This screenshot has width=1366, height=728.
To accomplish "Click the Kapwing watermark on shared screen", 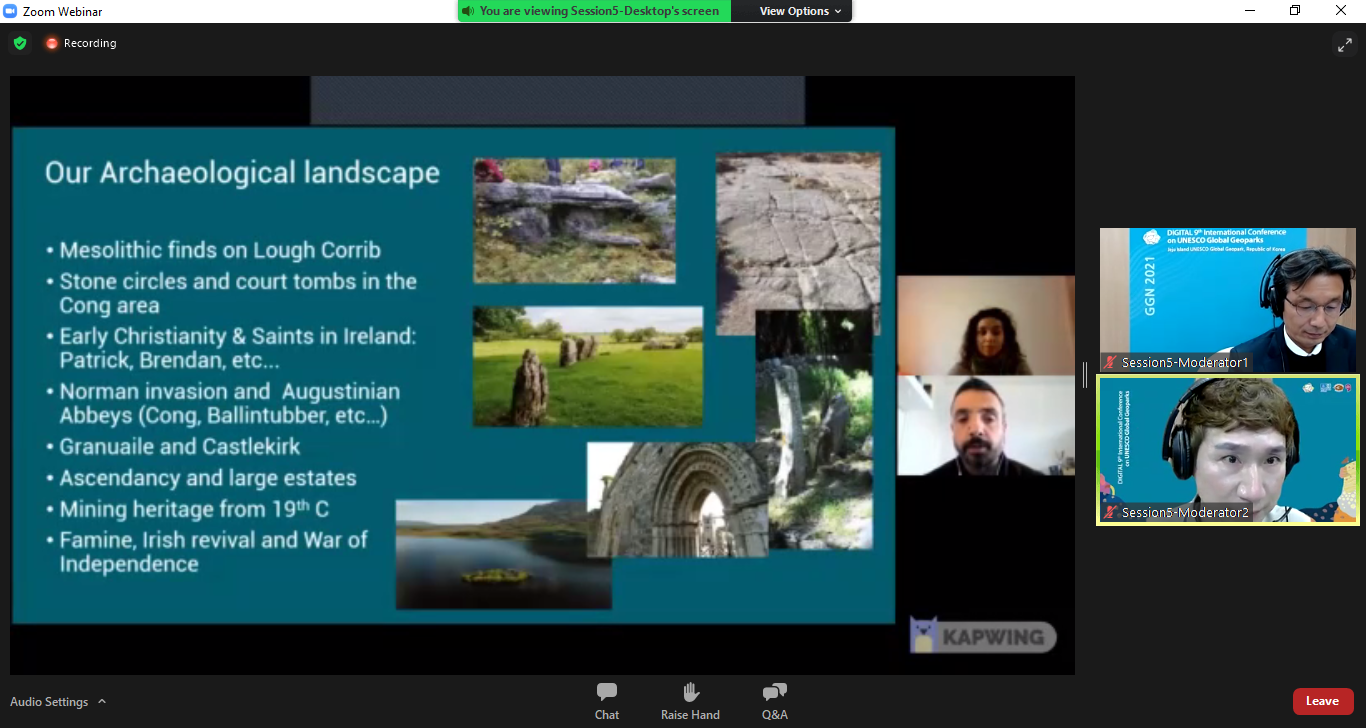I will pos(982,636).
